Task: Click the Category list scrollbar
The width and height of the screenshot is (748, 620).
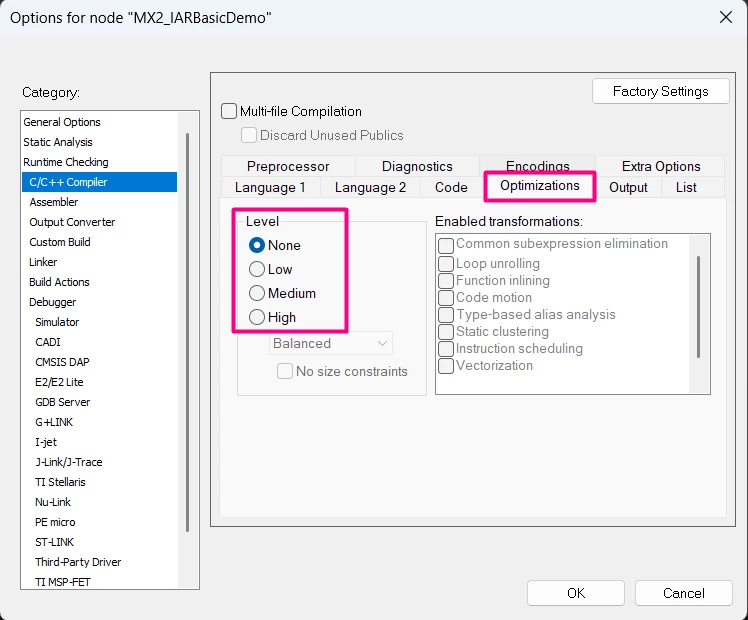Action: coord(187,332)
